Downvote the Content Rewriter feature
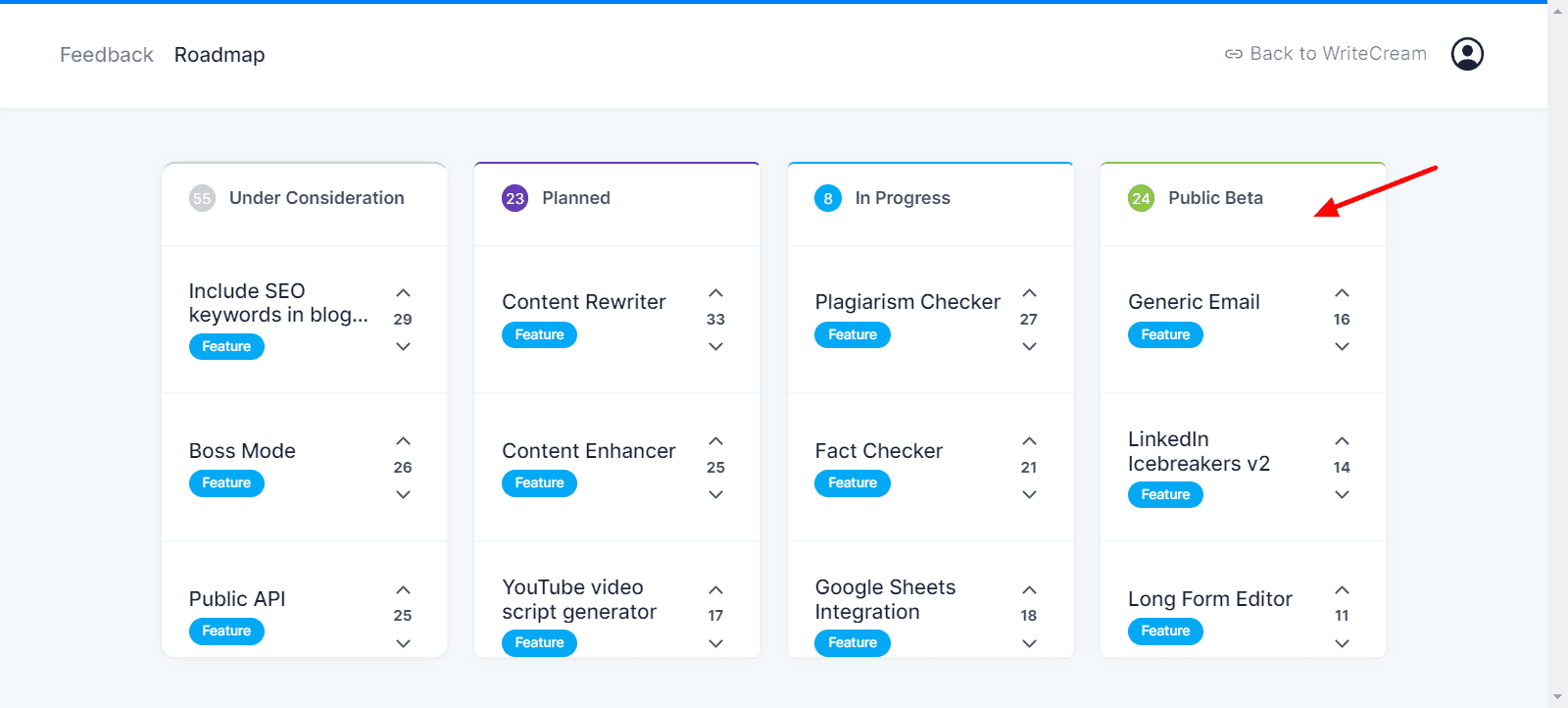The image size is (1568, 708). point(716,346)
